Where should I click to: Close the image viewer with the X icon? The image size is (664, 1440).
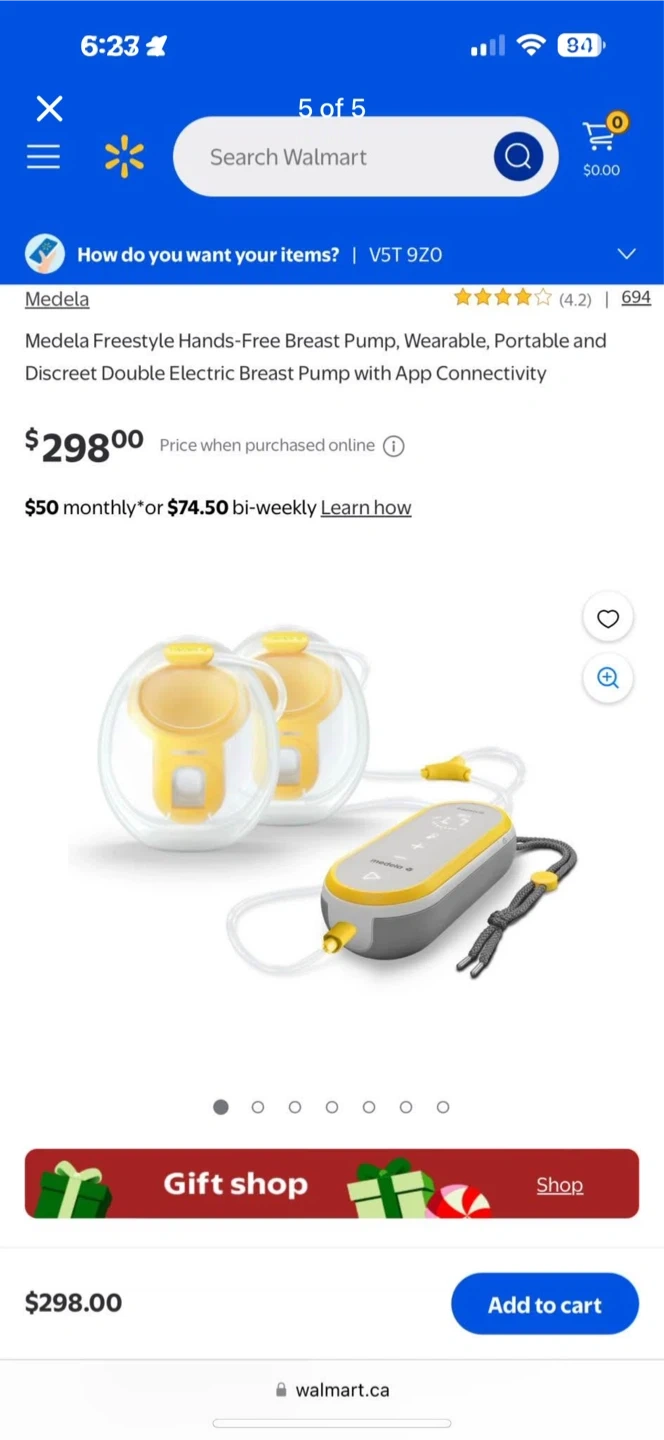tap(49, 108)
